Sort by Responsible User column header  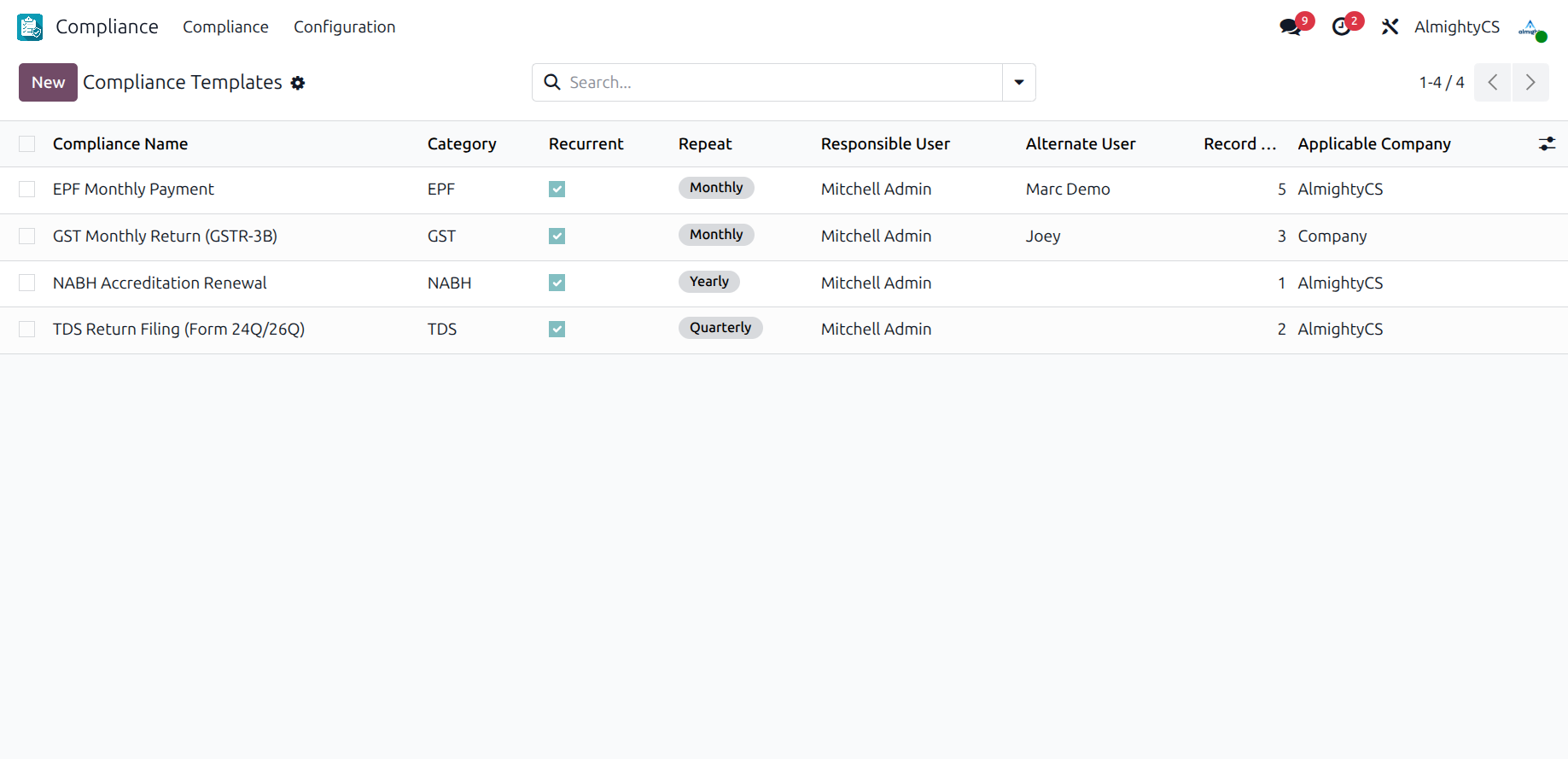click(885, 144)
